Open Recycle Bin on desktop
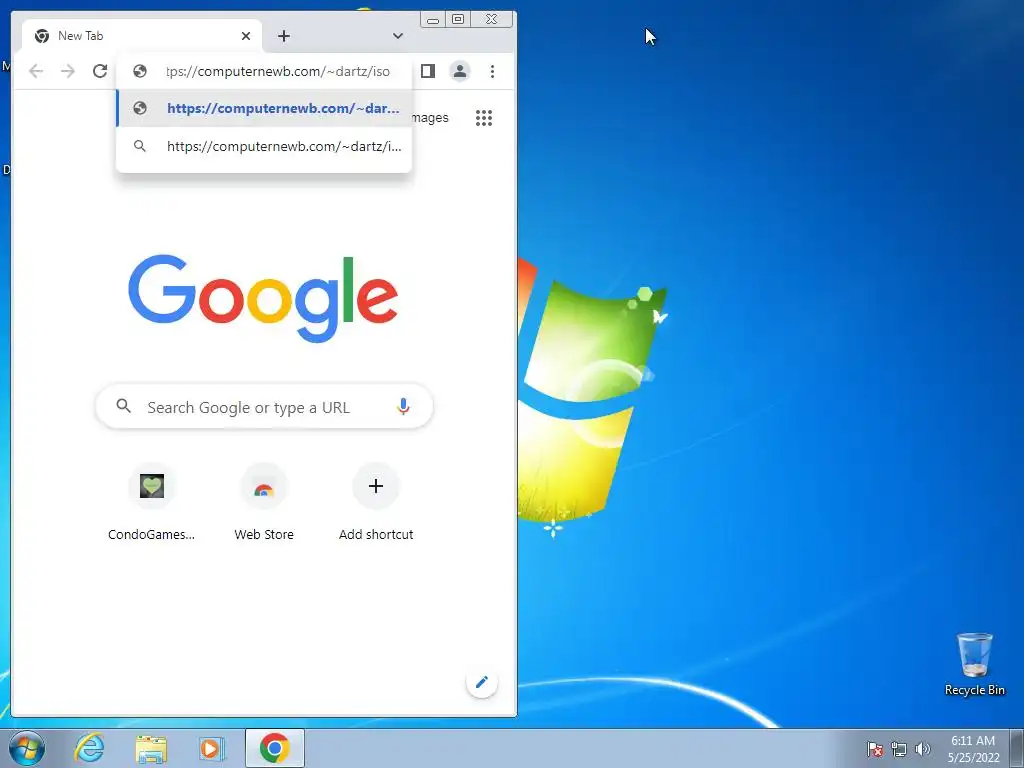1024x768 pixels. pos(974,664)
